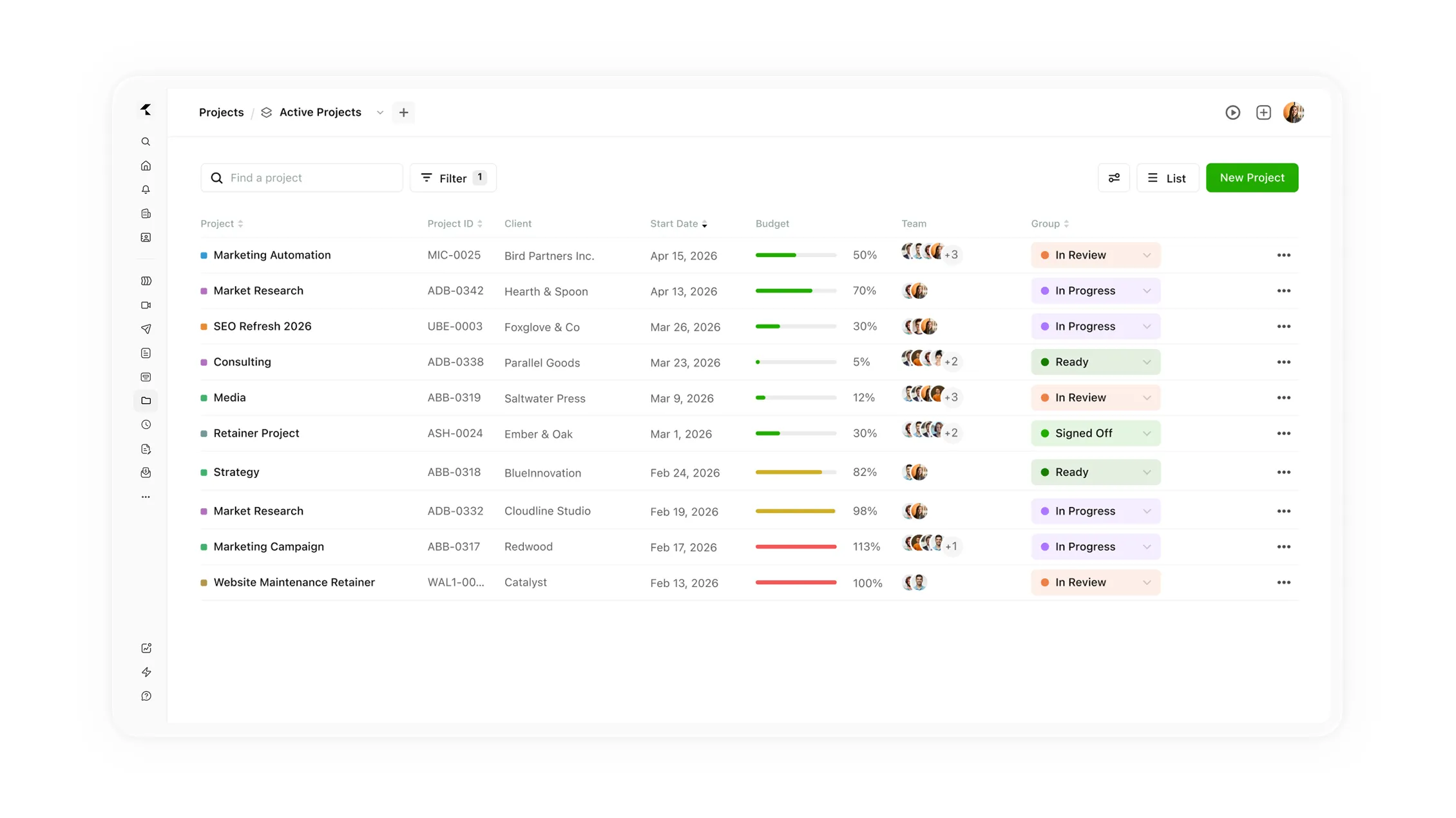The width and height of the screenshot is (1456, 818).
Task: Change Retainer Project Signed Off status
Action: (1095, 433)
